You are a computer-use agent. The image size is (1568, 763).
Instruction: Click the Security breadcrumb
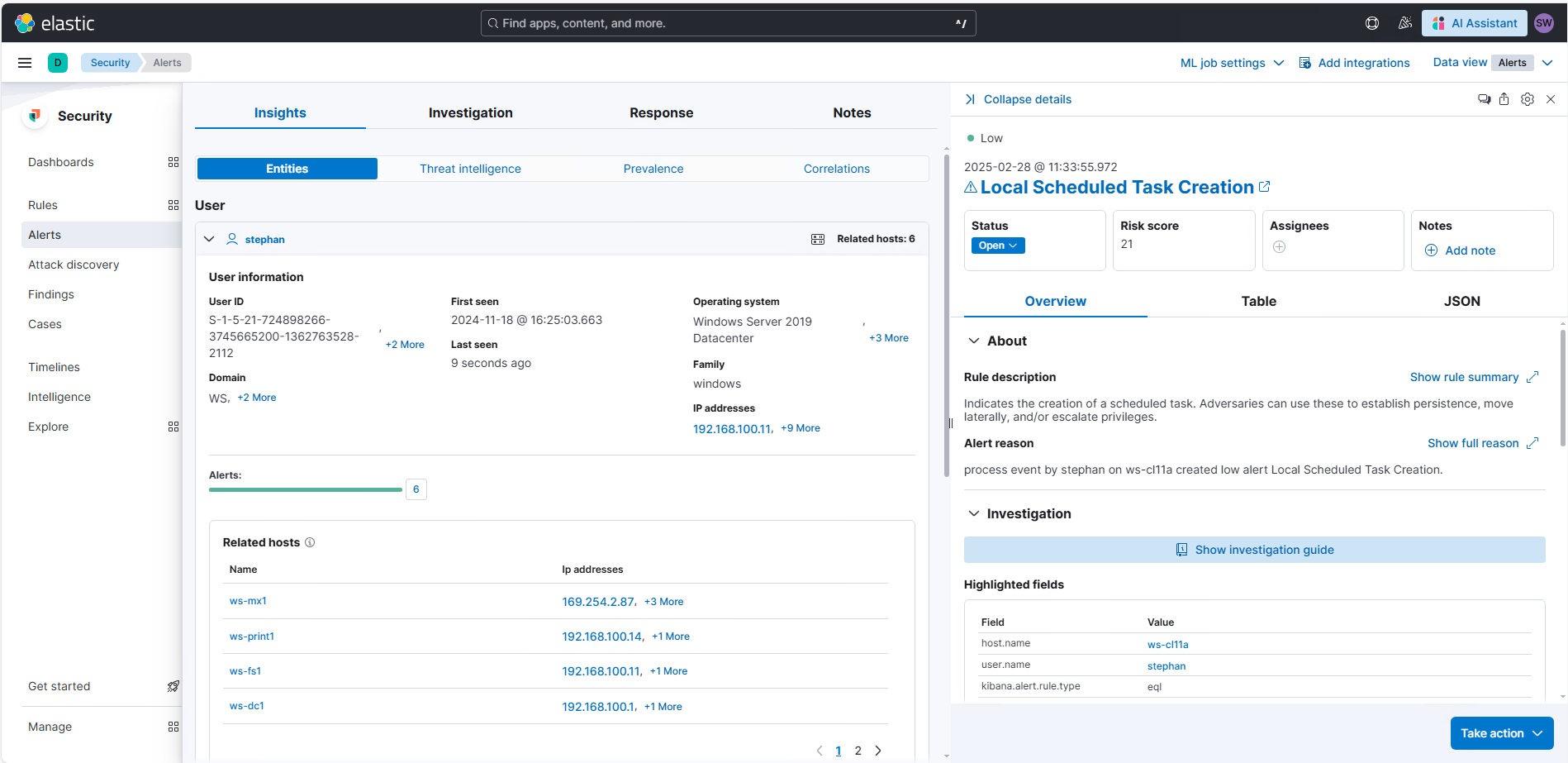[x=111, y=63]
